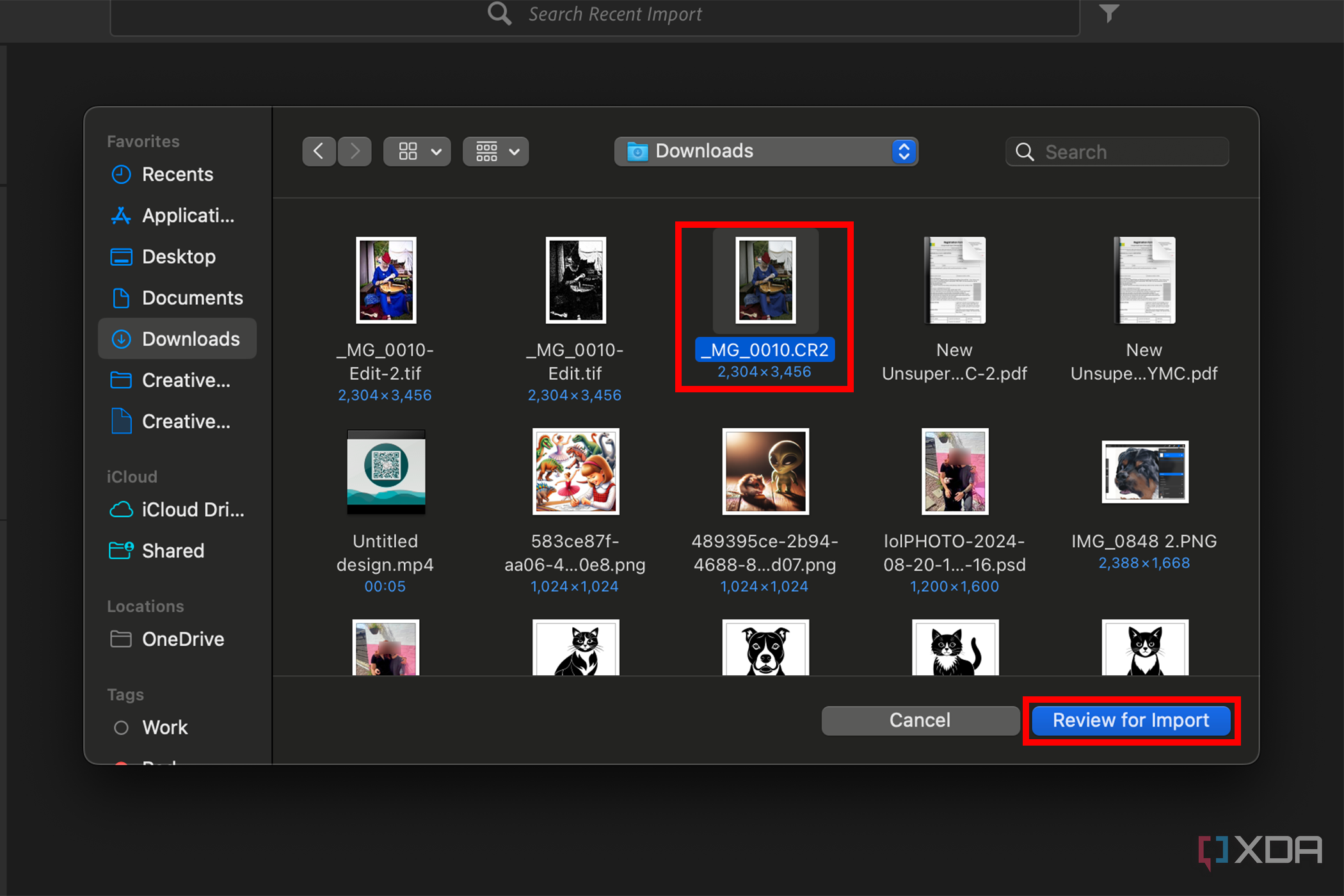Open the Shared iCloud section
The height and width of the screenshot is (896, 1344).
[x=173, y=550]
